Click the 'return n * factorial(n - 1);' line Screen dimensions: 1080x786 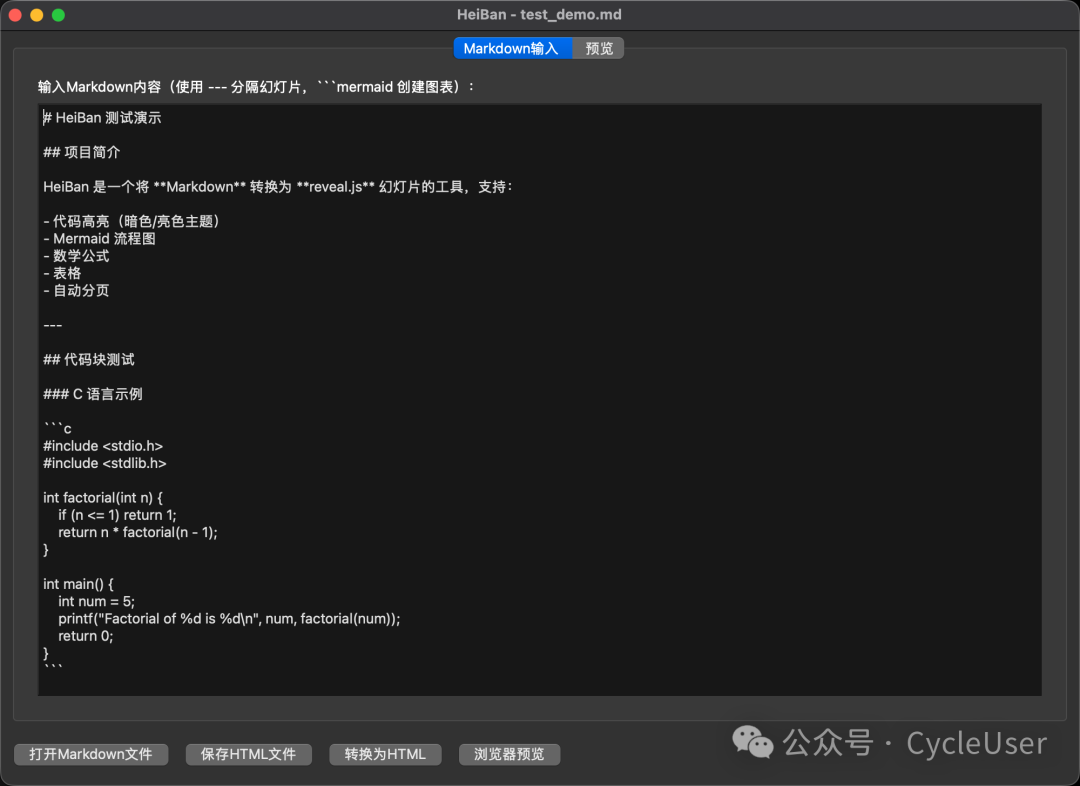click(x=138, y=532)
